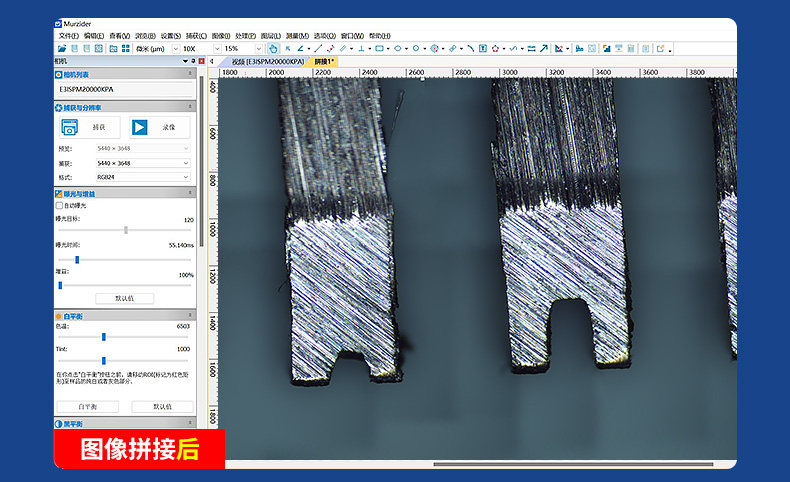This screenshot has height=482, width=790.
Task: Select the arrow annotation tool
Action: pyautogui.click(x=544, y=49)
